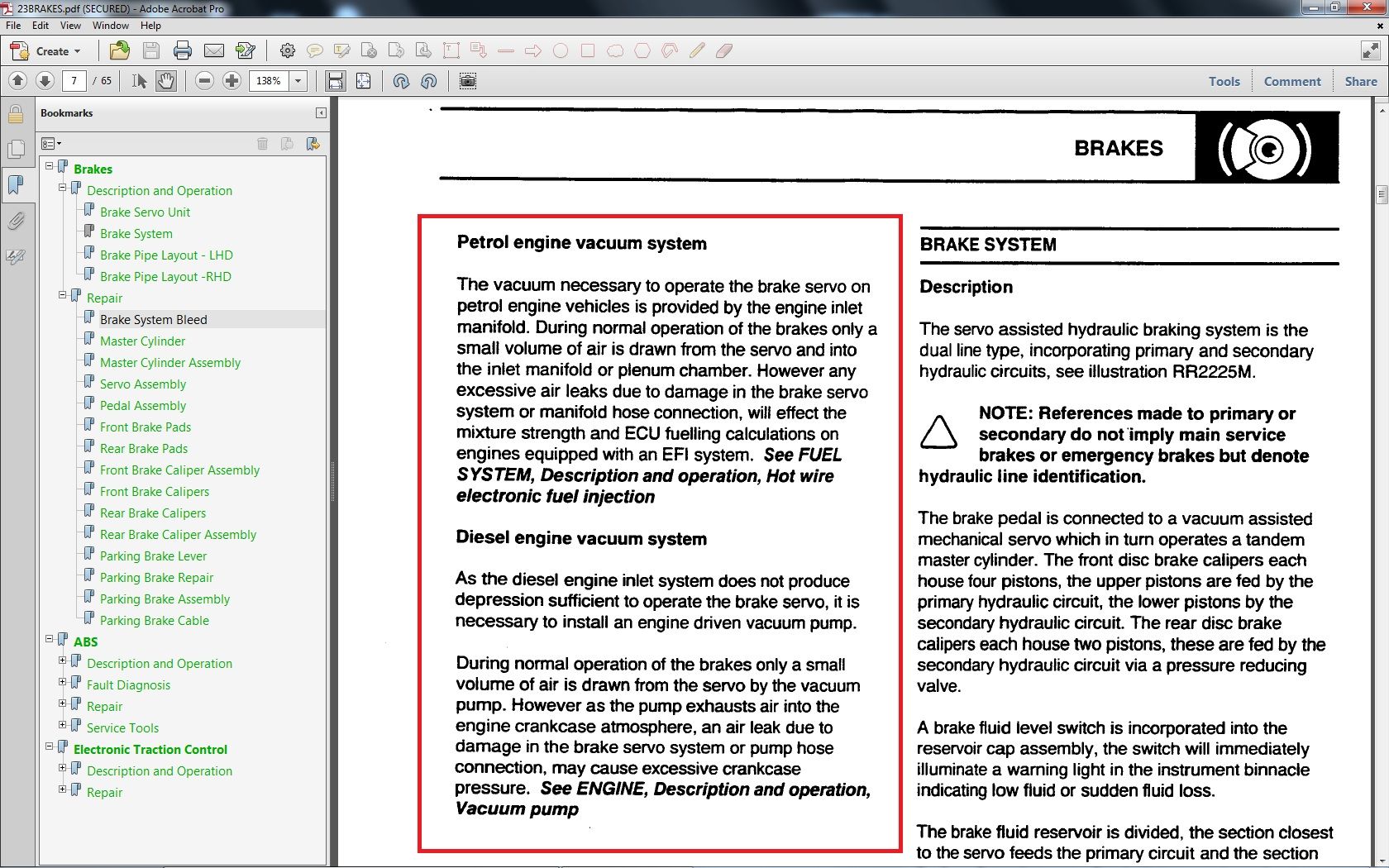The image size is (1389, 868).
Task: Go to previous page with up arrow
Action: (x=18, y=81)
